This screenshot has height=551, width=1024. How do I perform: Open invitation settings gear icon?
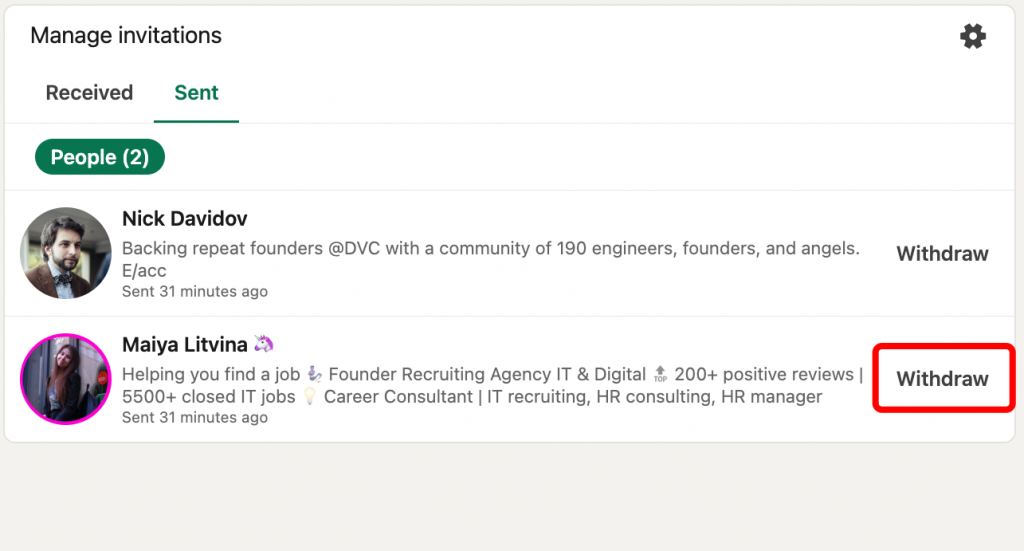click(972, 37)
